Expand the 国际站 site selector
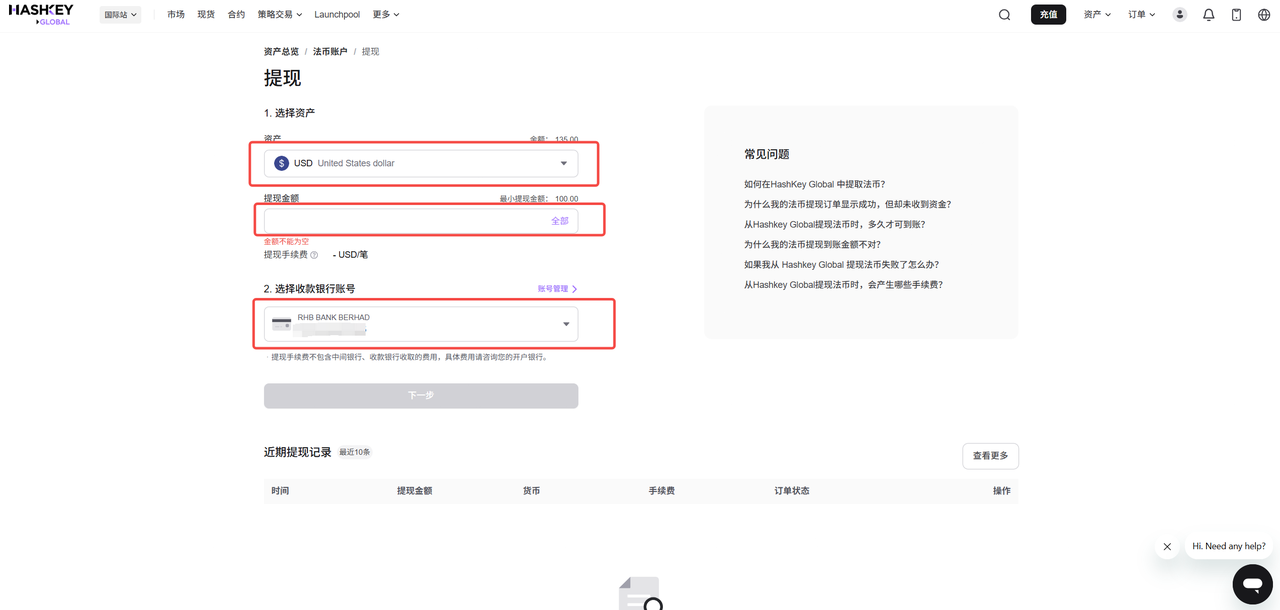This screenshot has height=610, width=1280. [x=120, y=15]
